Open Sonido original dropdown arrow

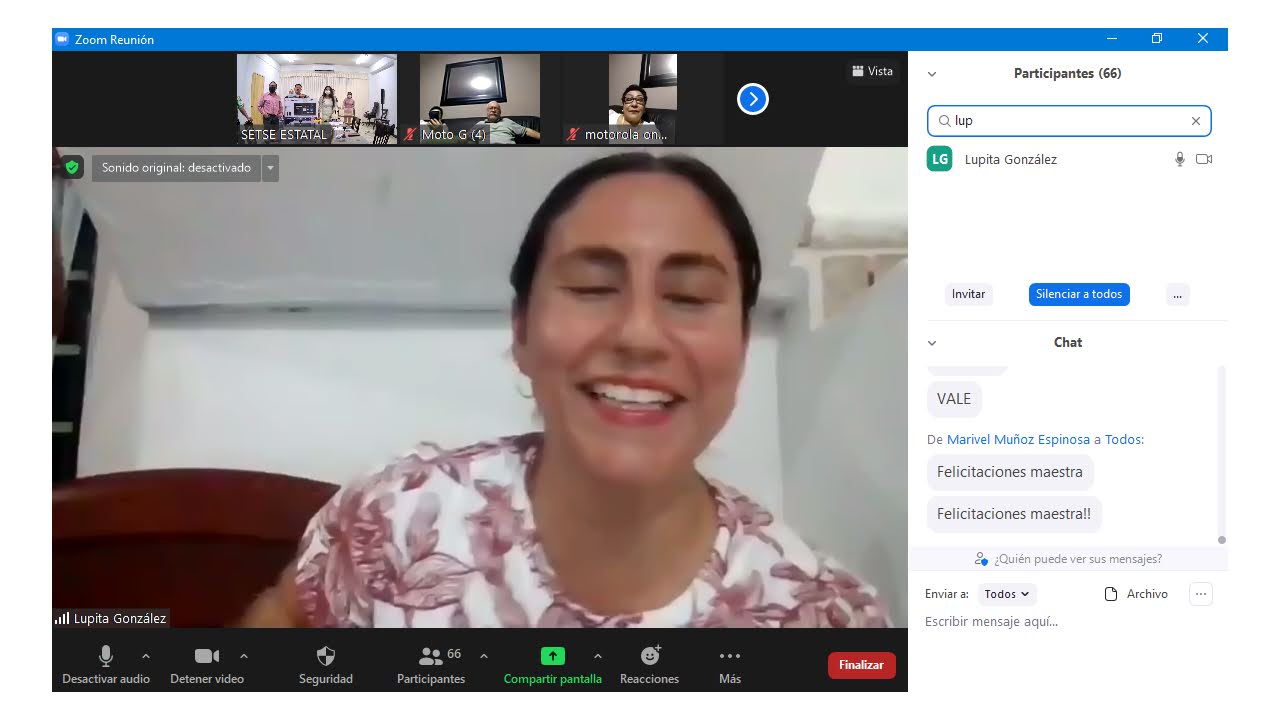(x=270, y=168)
